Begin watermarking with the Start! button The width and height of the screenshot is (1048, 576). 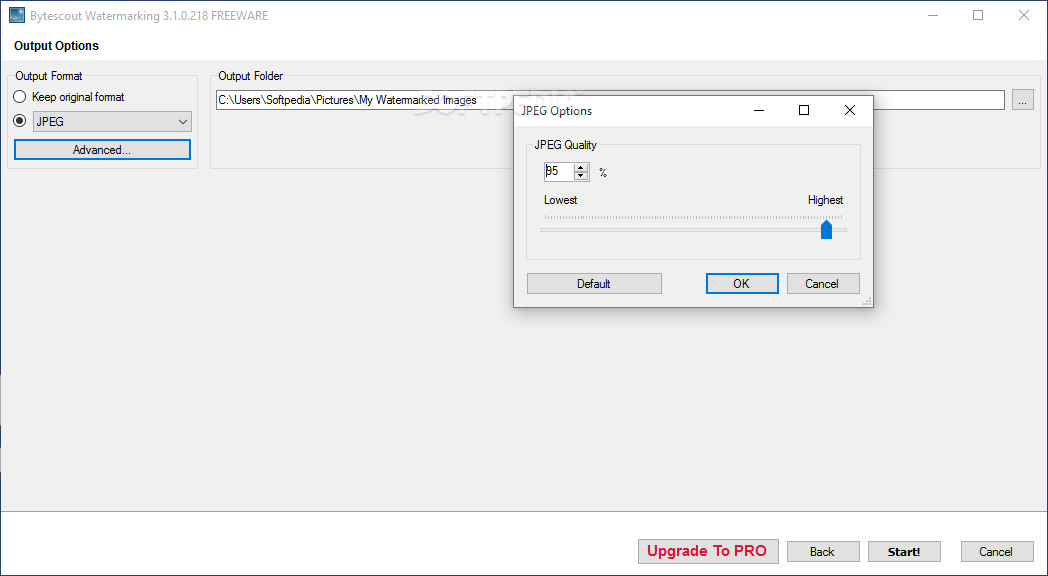pyautogui.click(x=904, y=551)
